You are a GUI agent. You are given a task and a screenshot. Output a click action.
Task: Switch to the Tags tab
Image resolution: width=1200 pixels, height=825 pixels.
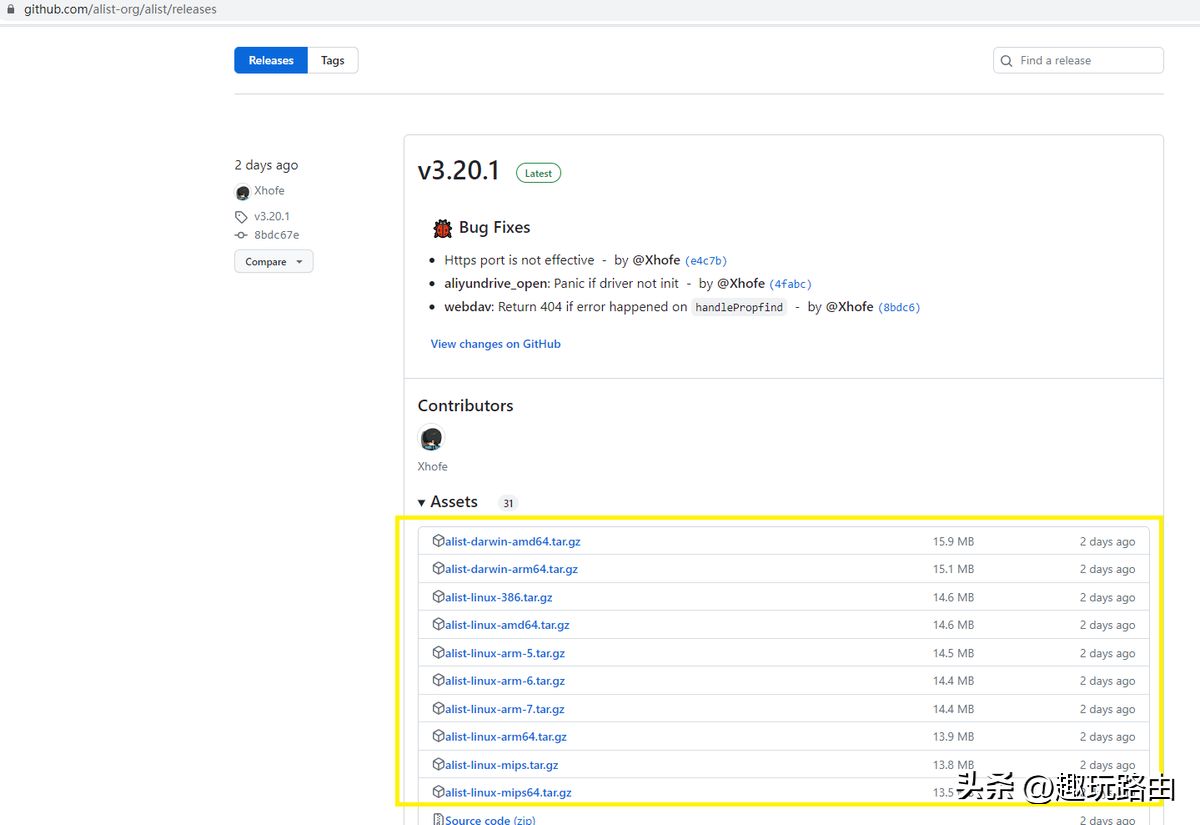(x=333, y=60)
